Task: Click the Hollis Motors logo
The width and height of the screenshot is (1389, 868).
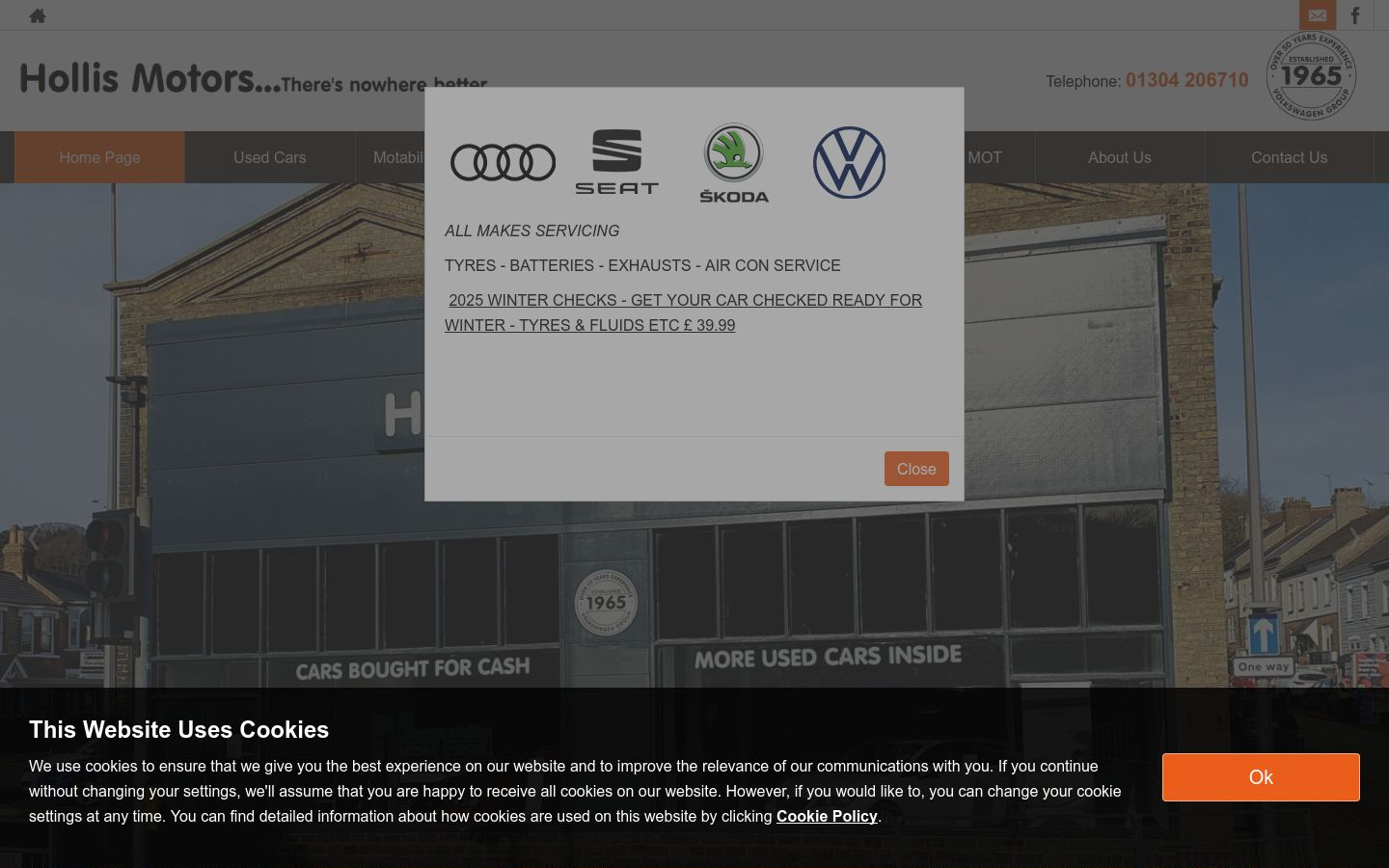Action: [254, 78]
